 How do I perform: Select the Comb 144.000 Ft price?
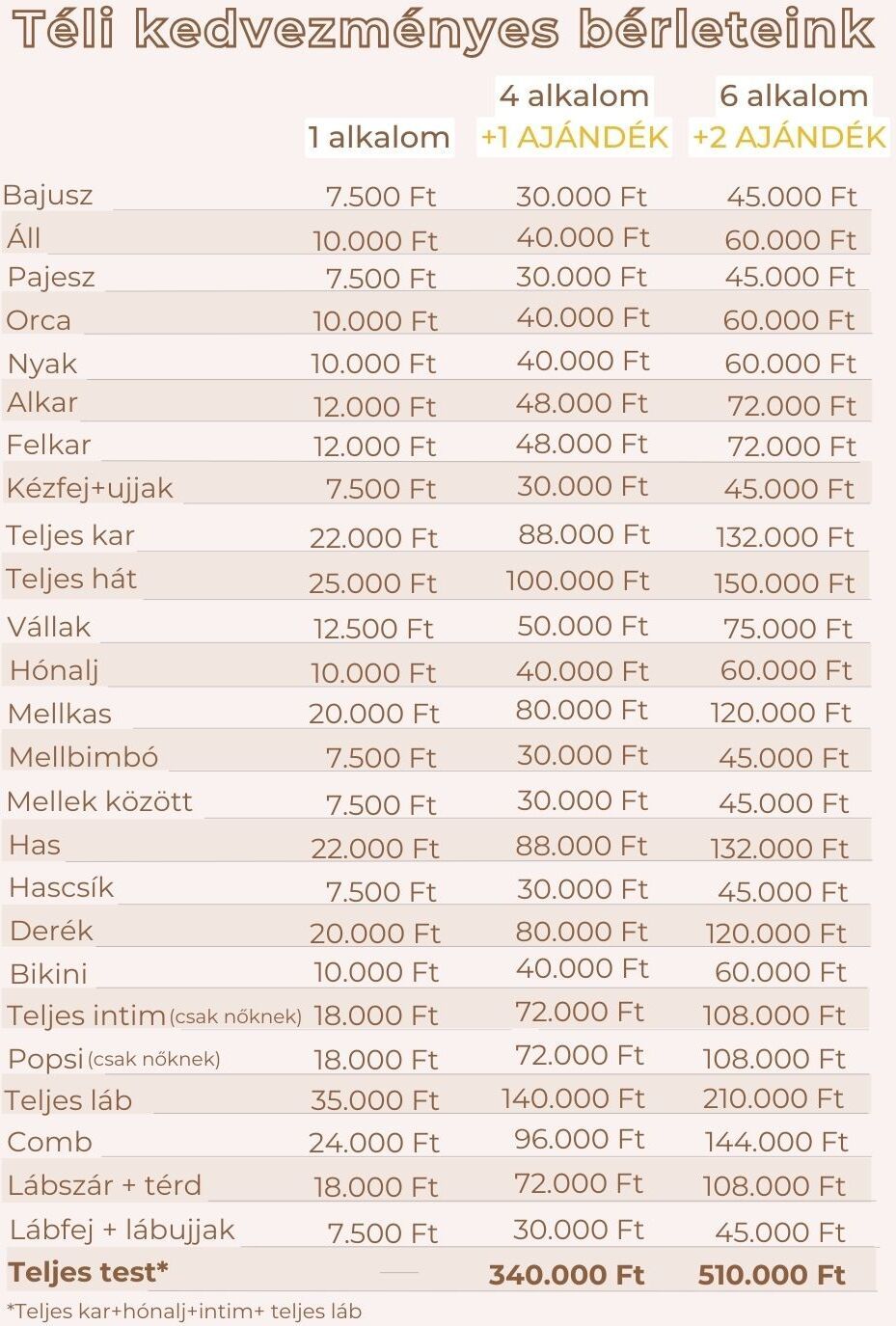tap(776, 1142)
